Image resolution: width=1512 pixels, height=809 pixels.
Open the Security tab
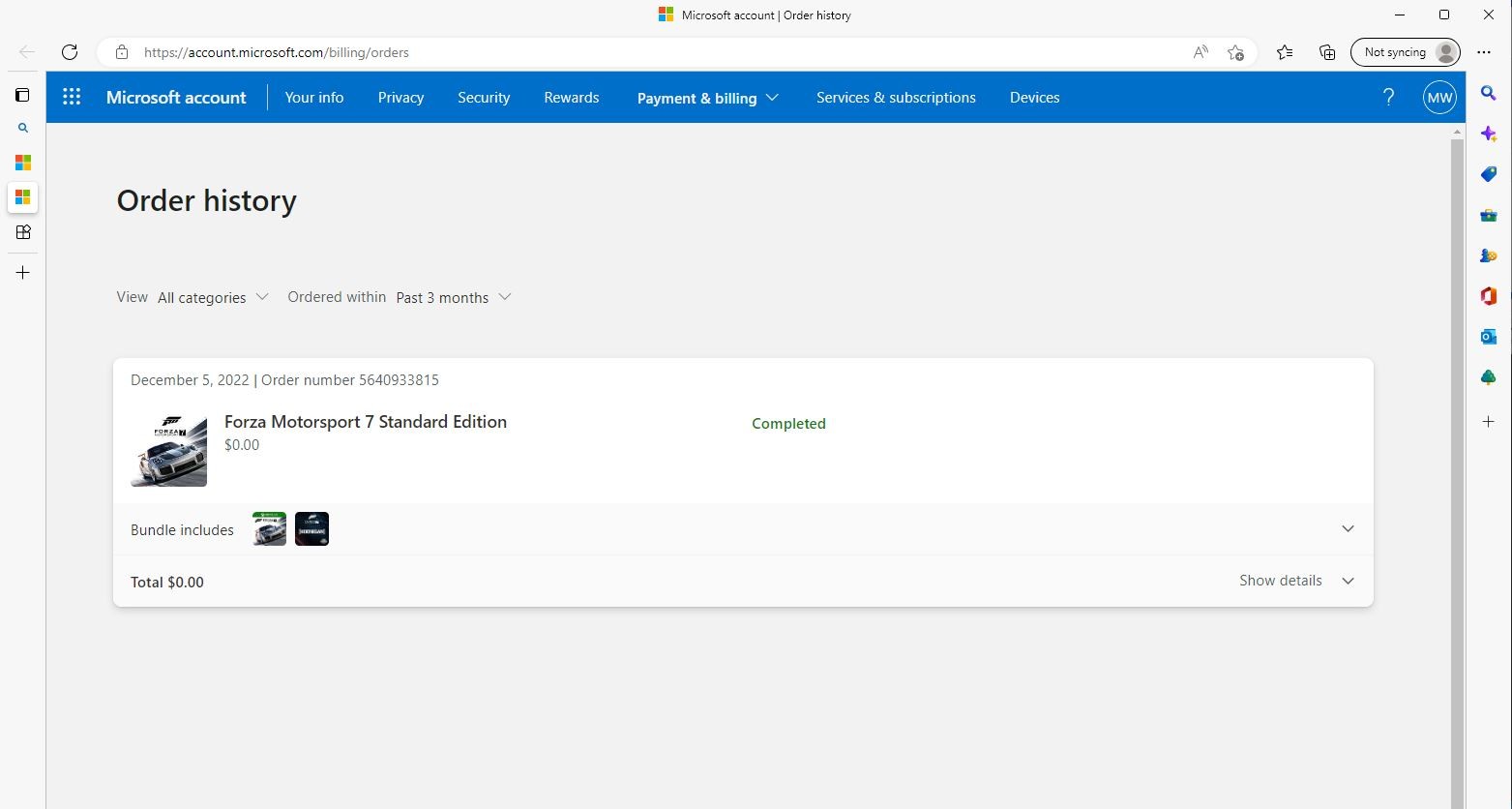pos(484,98)
